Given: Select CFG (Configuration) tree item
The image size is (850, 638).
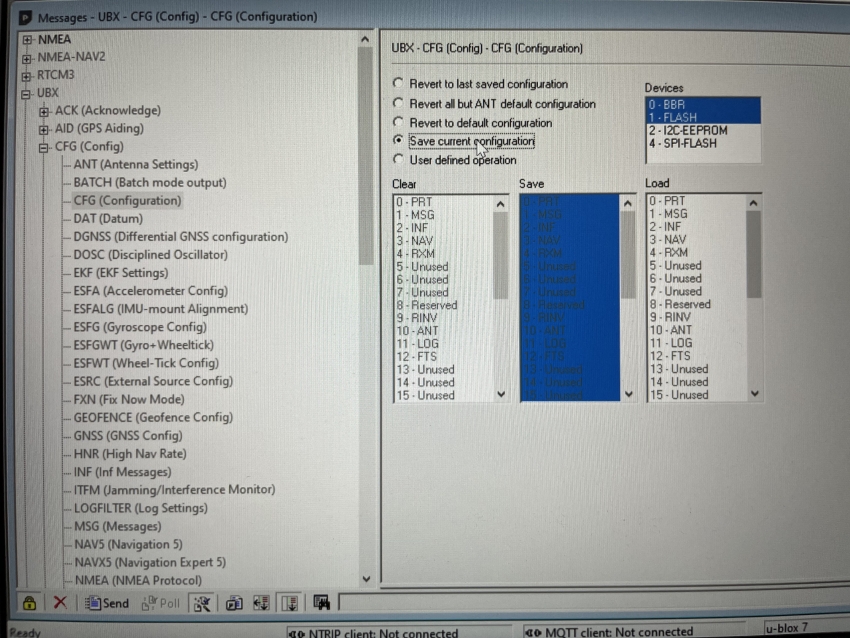Looking at the screenshot, I should (x=127, y=201).
